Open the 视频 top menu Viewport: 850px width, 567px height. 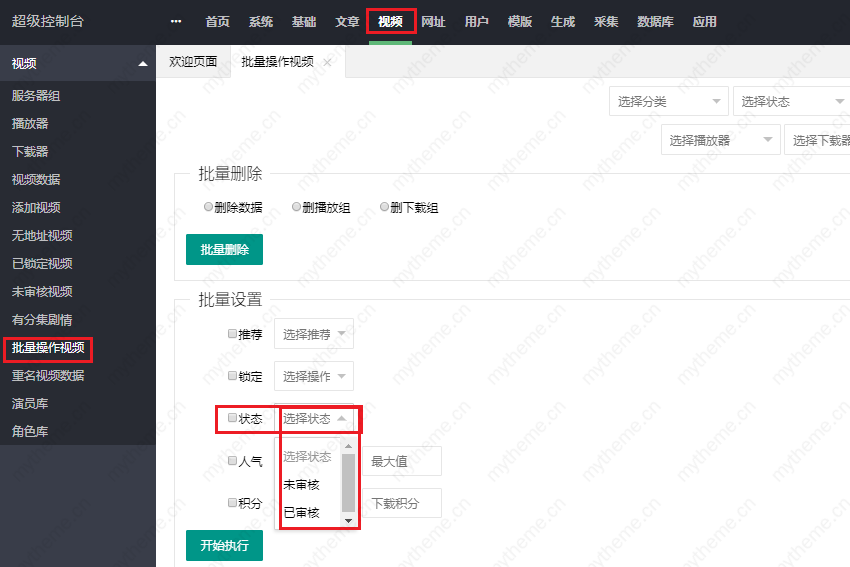390,21
